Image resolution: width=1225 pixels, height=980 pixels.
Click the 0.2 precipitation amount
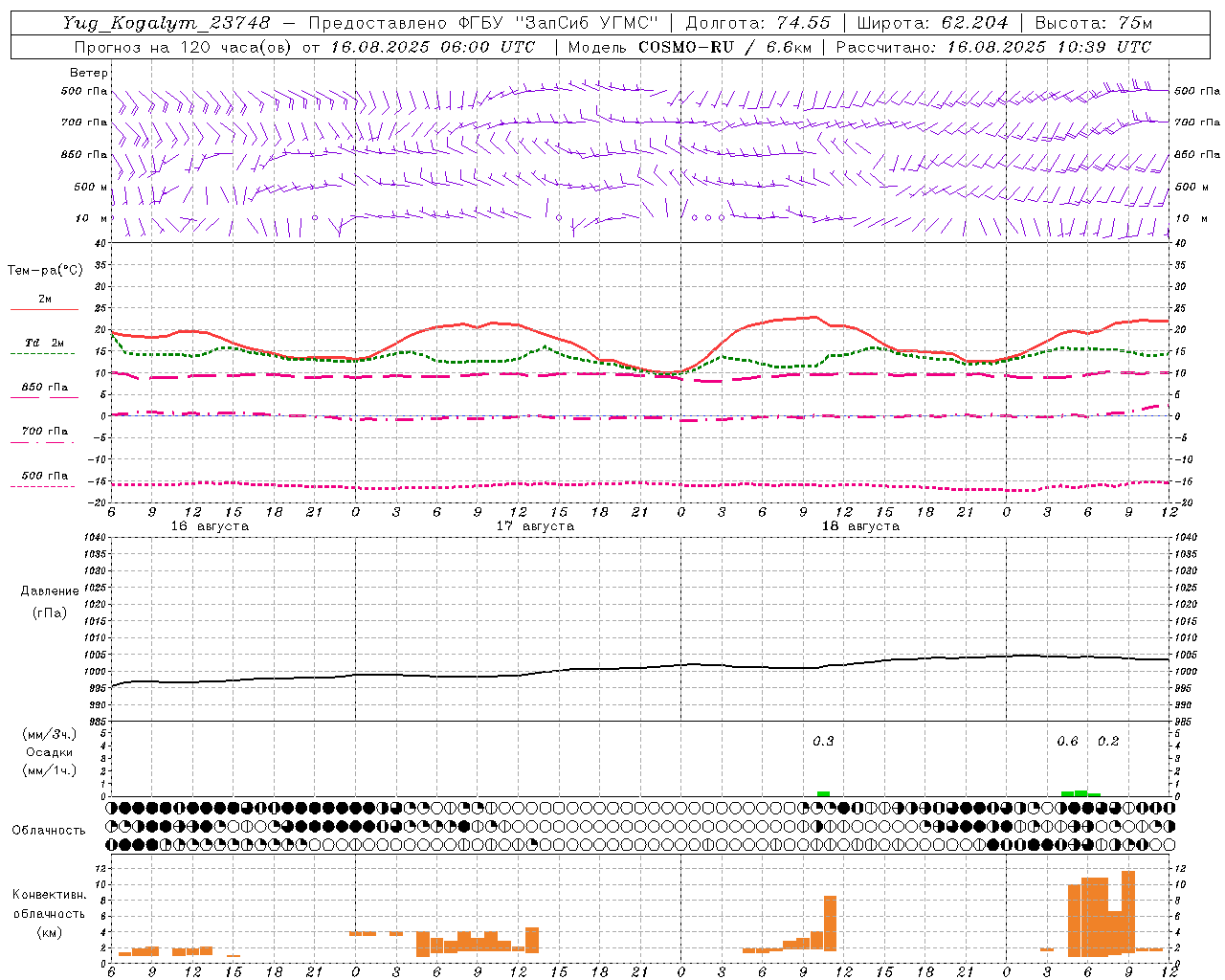pyautogui.click(x=1108, y=742)
